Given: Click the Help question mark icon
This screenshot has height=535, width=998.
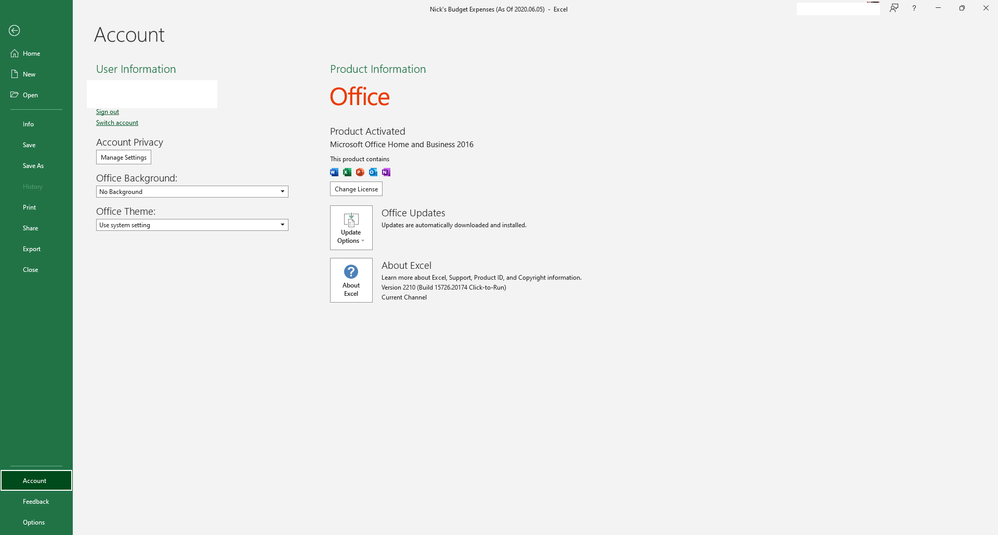Looking at the screenshot, I should (x=914, y=8).
